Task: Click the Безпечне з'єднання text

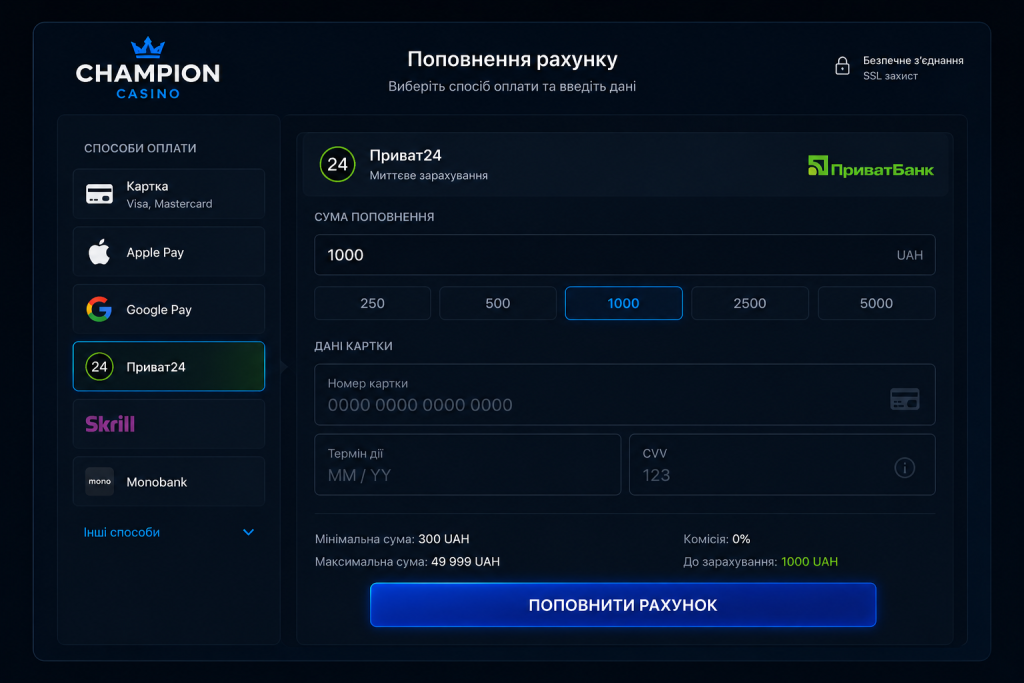Action: tap(913, 60)
